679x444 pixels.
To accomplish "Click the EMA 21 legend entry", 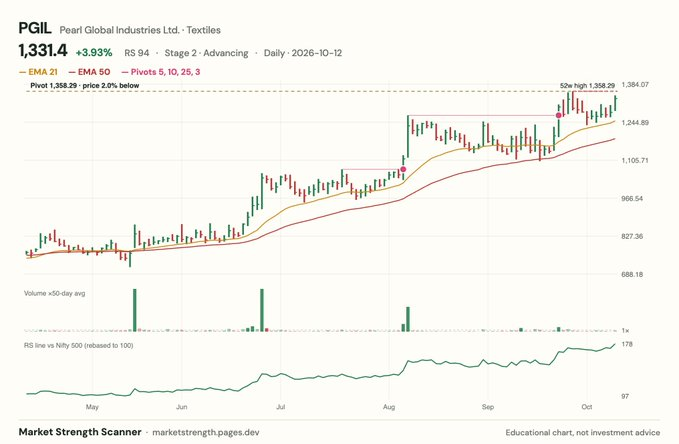I will (38, 72).
